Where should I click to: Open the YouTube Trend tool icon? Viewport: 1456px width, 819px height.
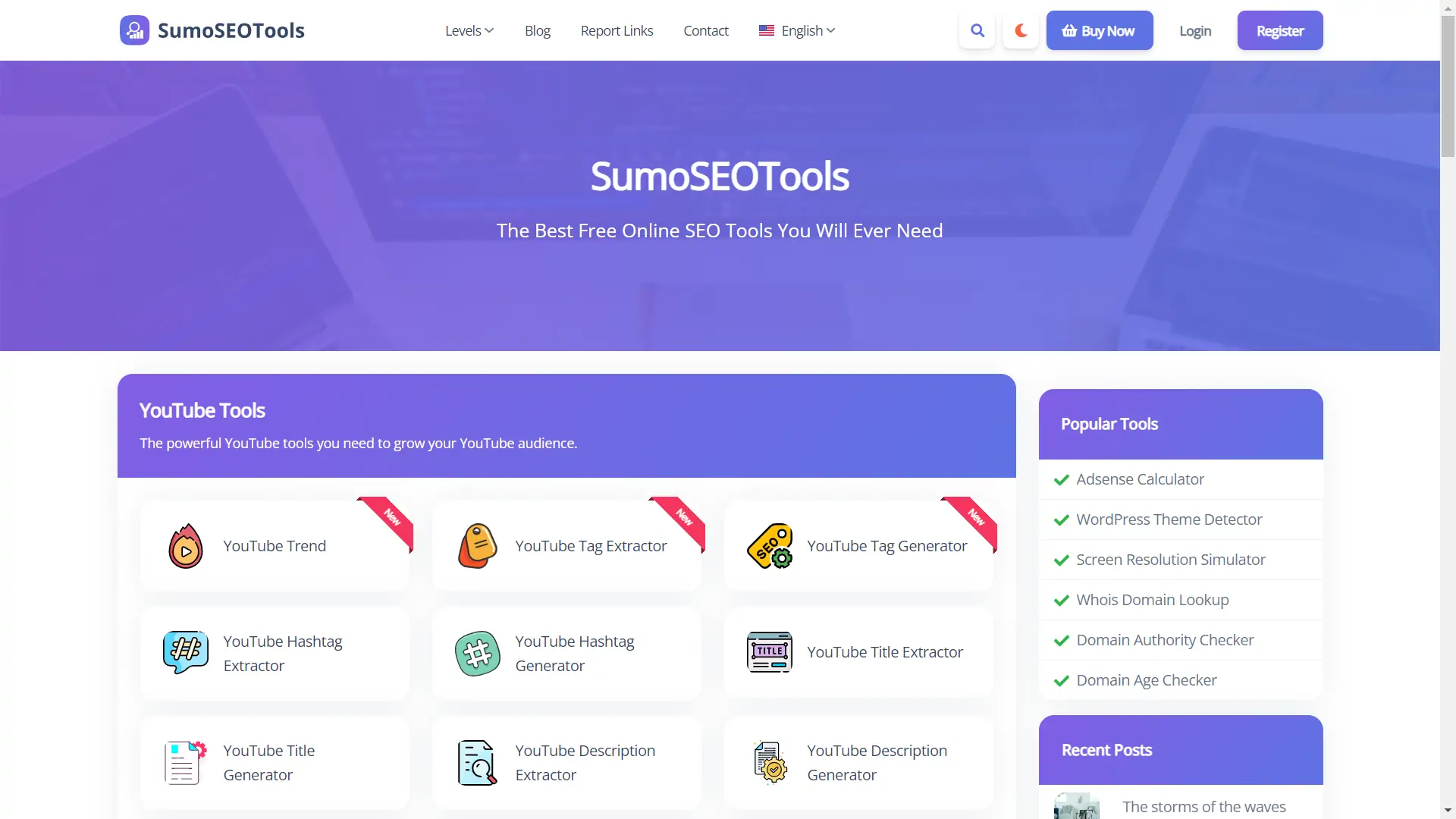coord(184,545)
